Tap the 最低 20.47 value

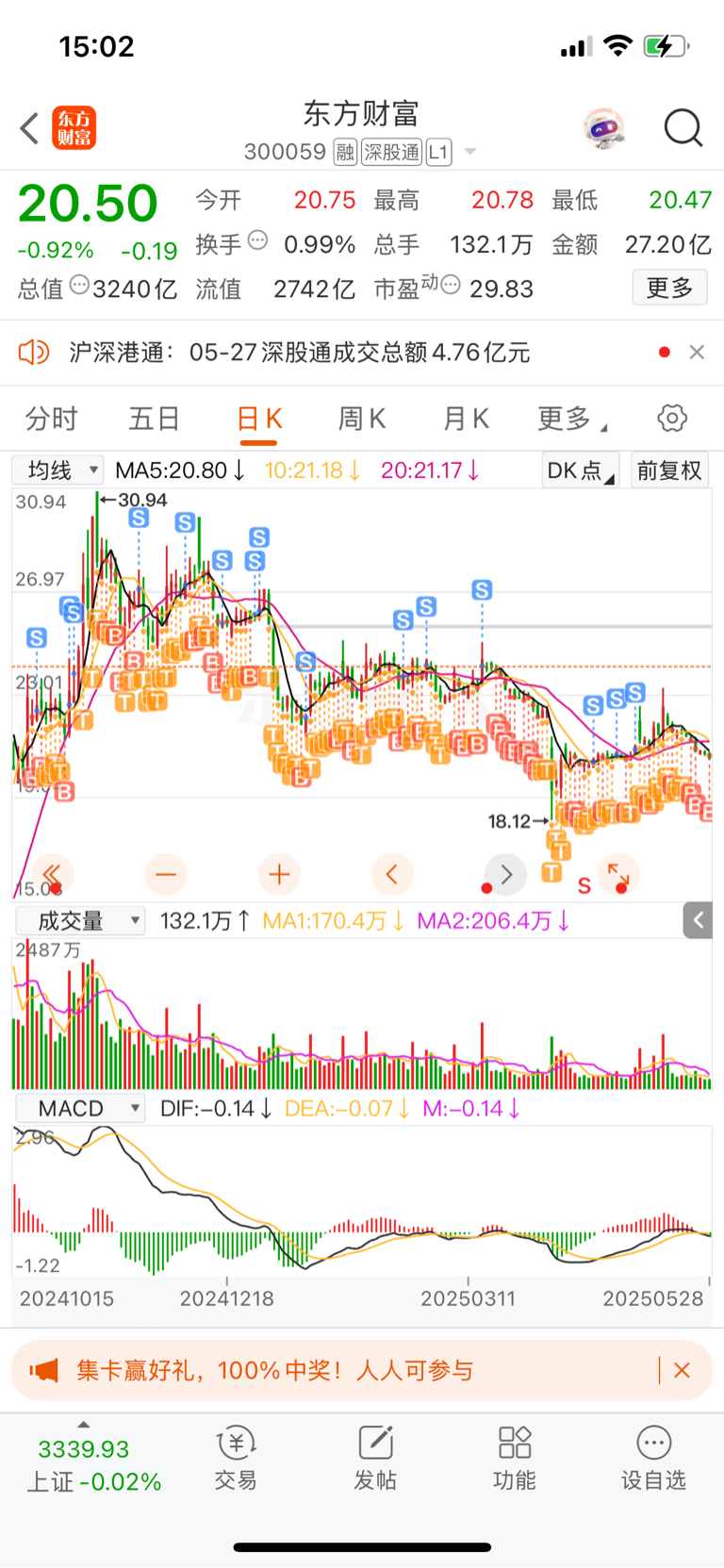680,200
